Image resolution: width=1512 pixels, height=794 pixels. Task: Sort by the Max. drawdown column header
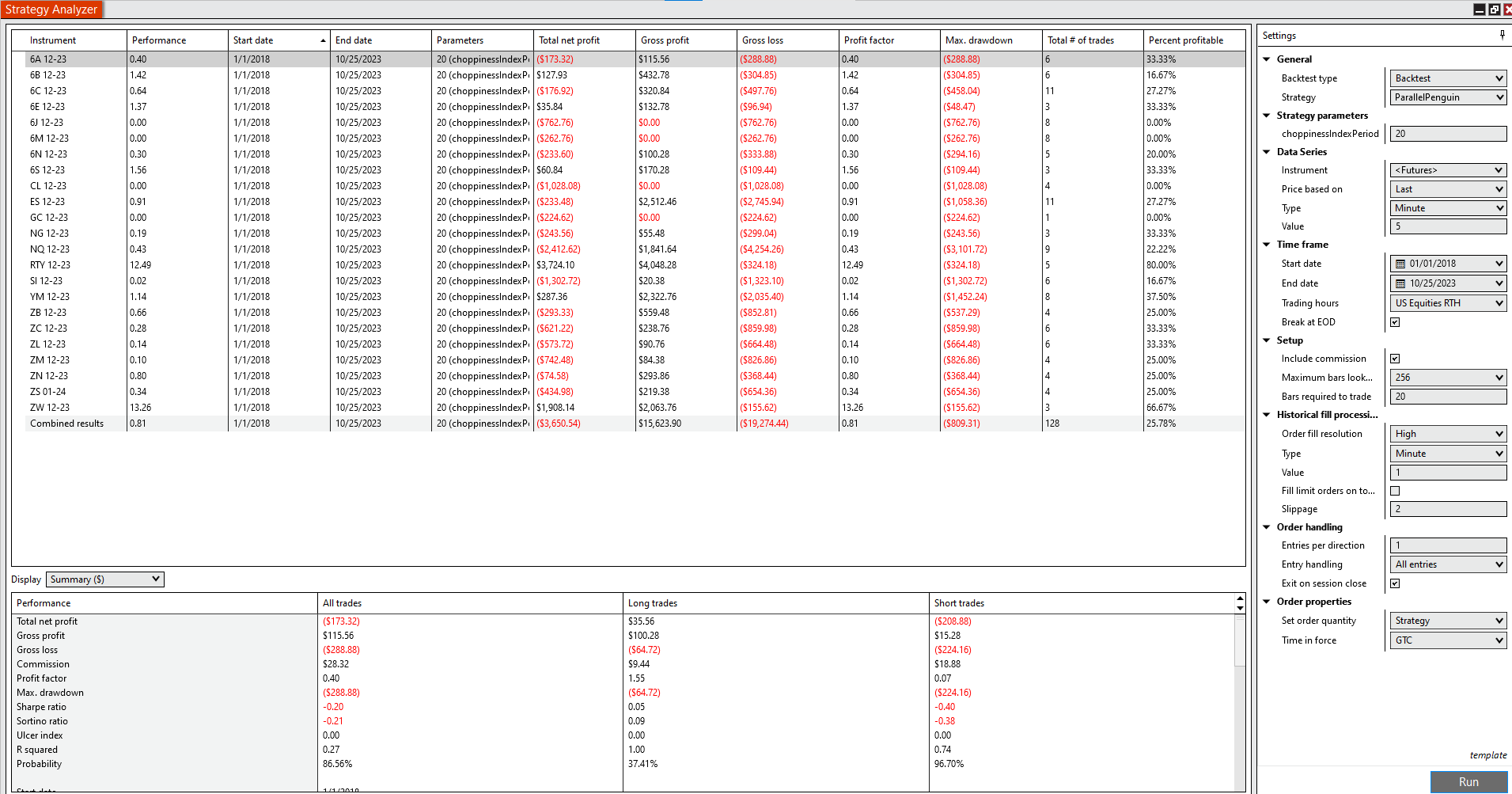(x=991, y=40)
